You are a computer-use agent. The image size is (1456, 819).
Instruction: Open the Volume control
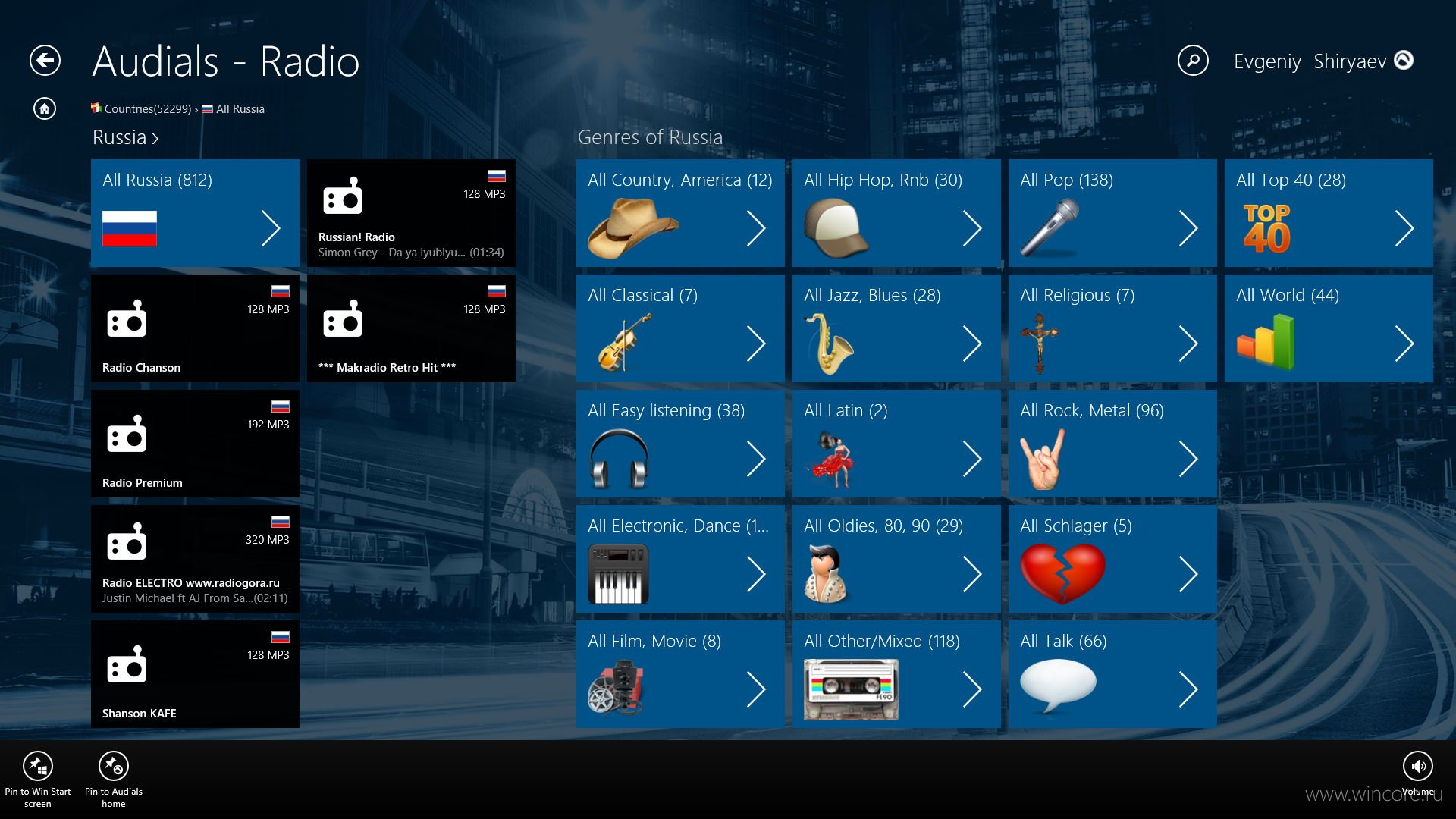click(x=1417, y=773)
